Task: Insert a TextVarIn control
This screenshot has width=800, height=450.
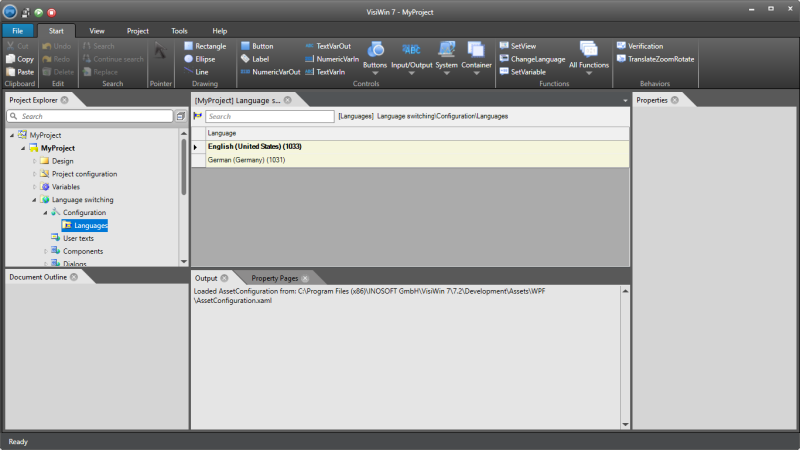Action: 325,72
